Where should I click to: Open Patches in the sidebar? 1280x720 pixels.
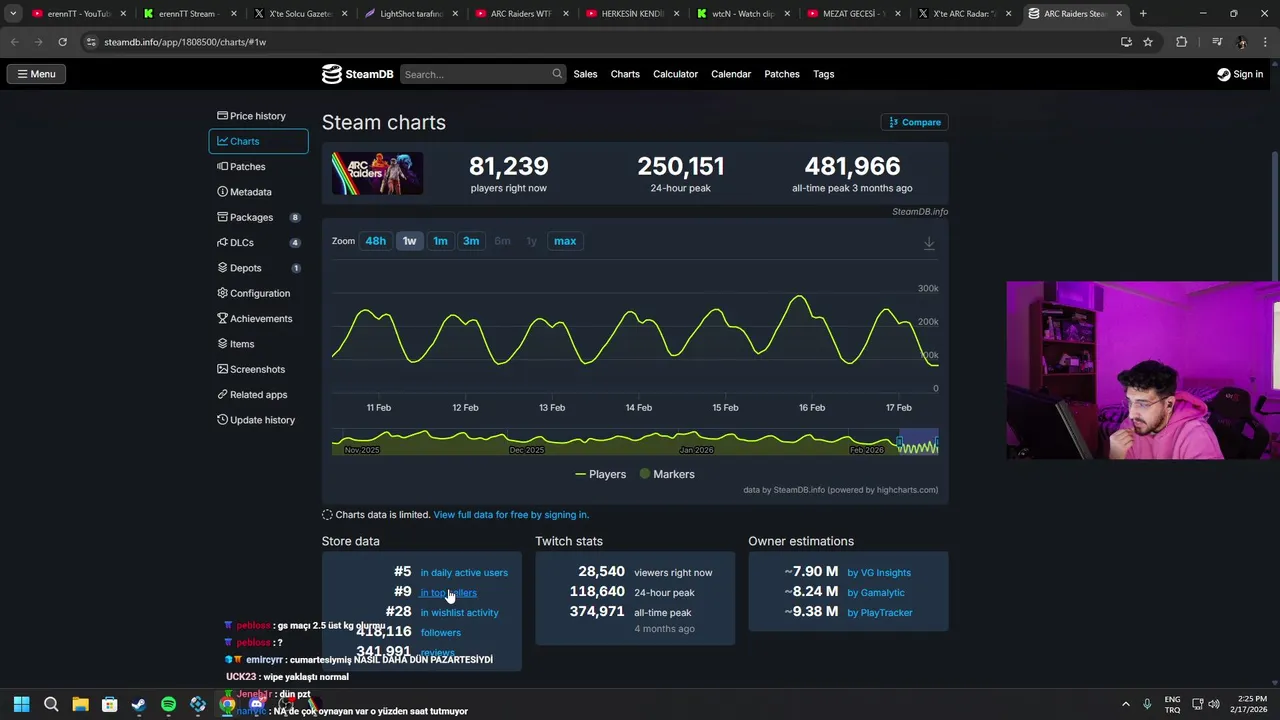pos(258,167)
